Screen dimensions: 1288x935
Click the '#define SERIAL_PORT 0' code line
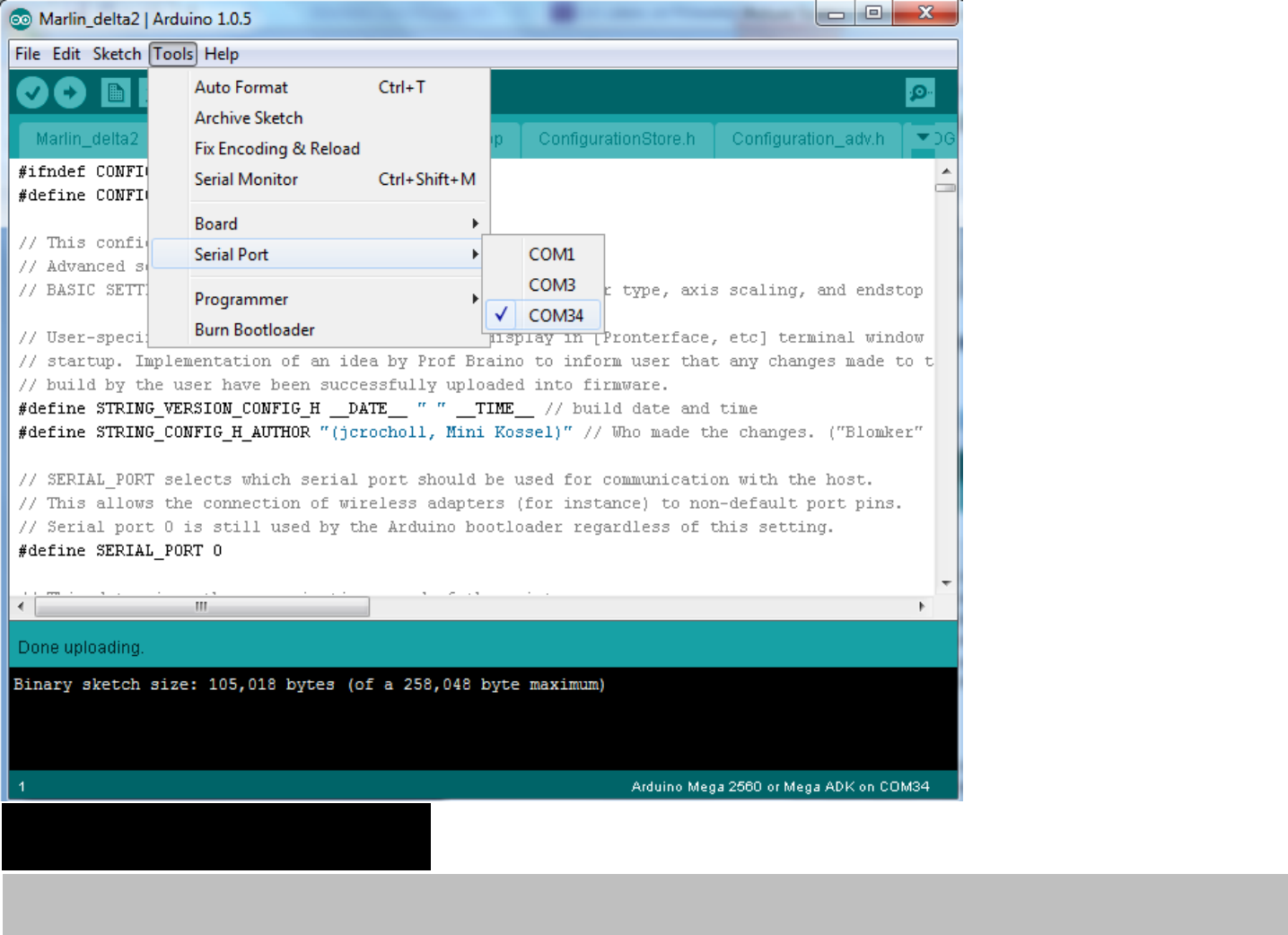click(120, 550)
